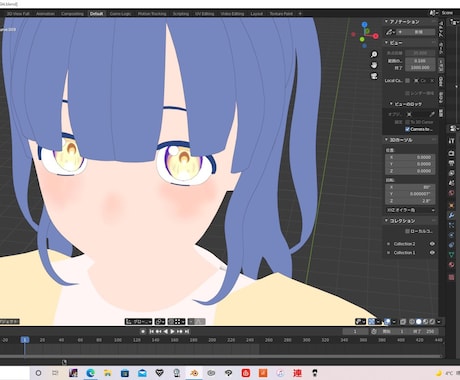This screenshot has height=380, width=460.
Task: Open the Object Constraints properties tab icon
Action: pyautogui.click(x=451, y=245)
